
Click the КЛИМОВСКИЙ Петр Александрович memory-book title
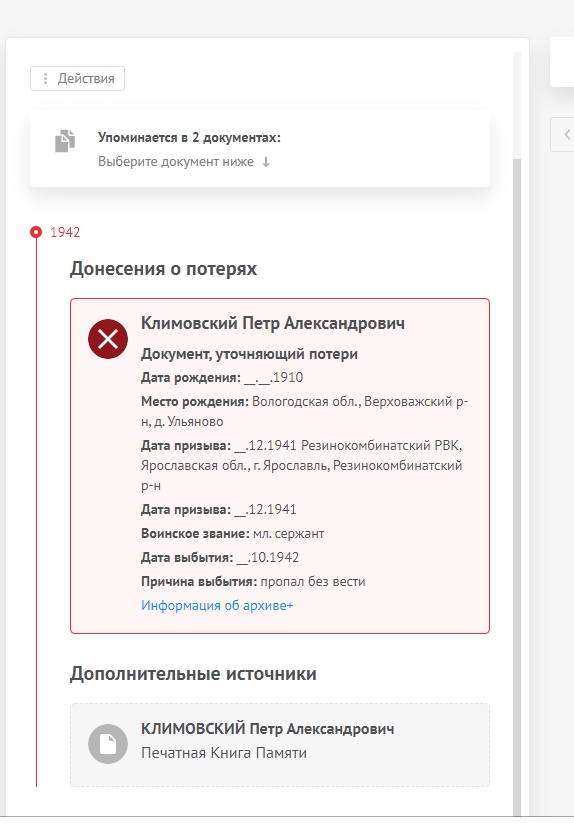pos(268,729)
